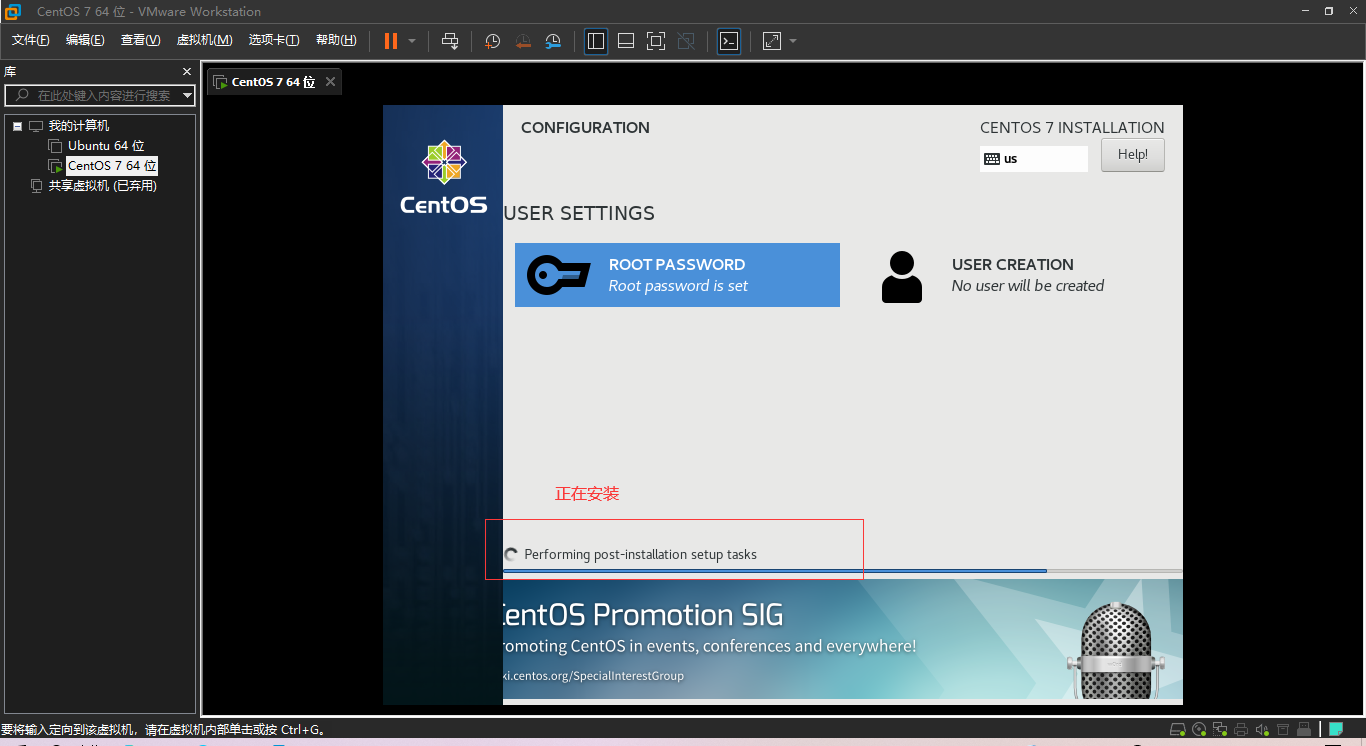Click the installation progress bar
Image resolution: width=1366 pixels, height=746 pixels.
(843, 571)
